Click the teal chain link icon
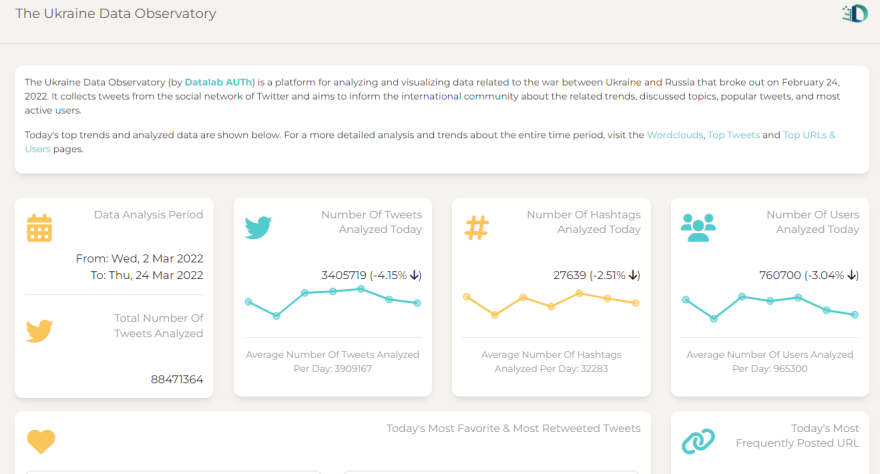The width and height of the screenshot is (880, 474). coord(698,441)
